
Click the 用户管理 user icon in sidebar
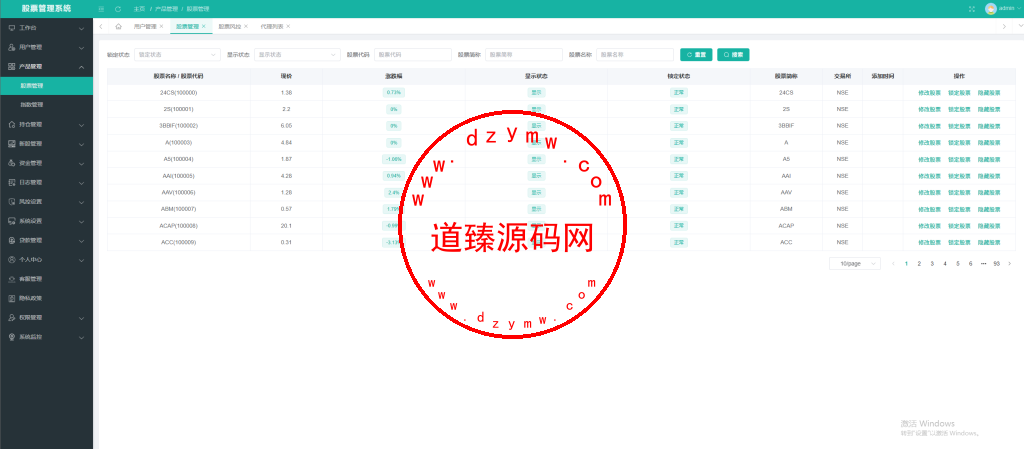point(12,48)
